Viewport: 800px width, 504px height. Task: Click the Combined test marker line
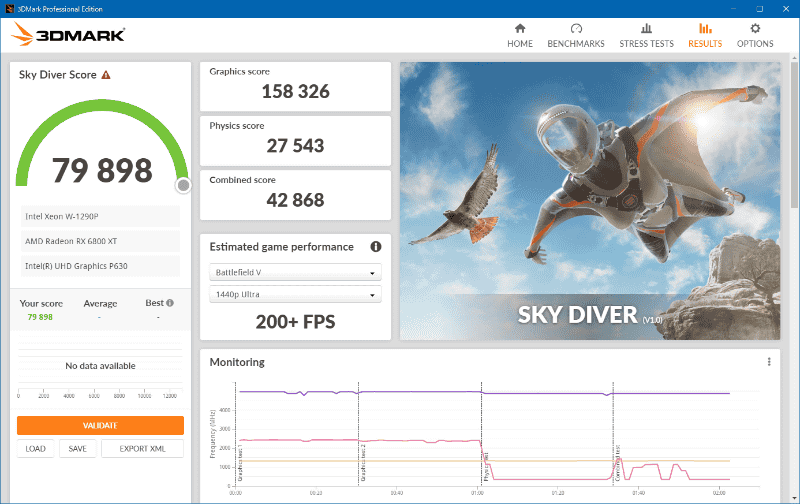tap(613, 434)
